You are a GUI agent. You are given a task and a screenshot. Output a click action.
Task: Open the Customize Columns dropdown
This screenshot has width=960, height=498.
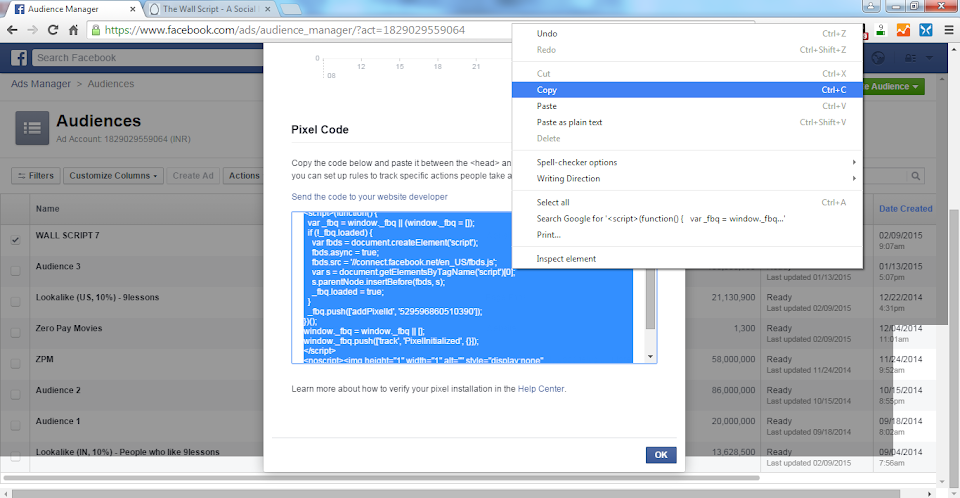click(113, 176)
